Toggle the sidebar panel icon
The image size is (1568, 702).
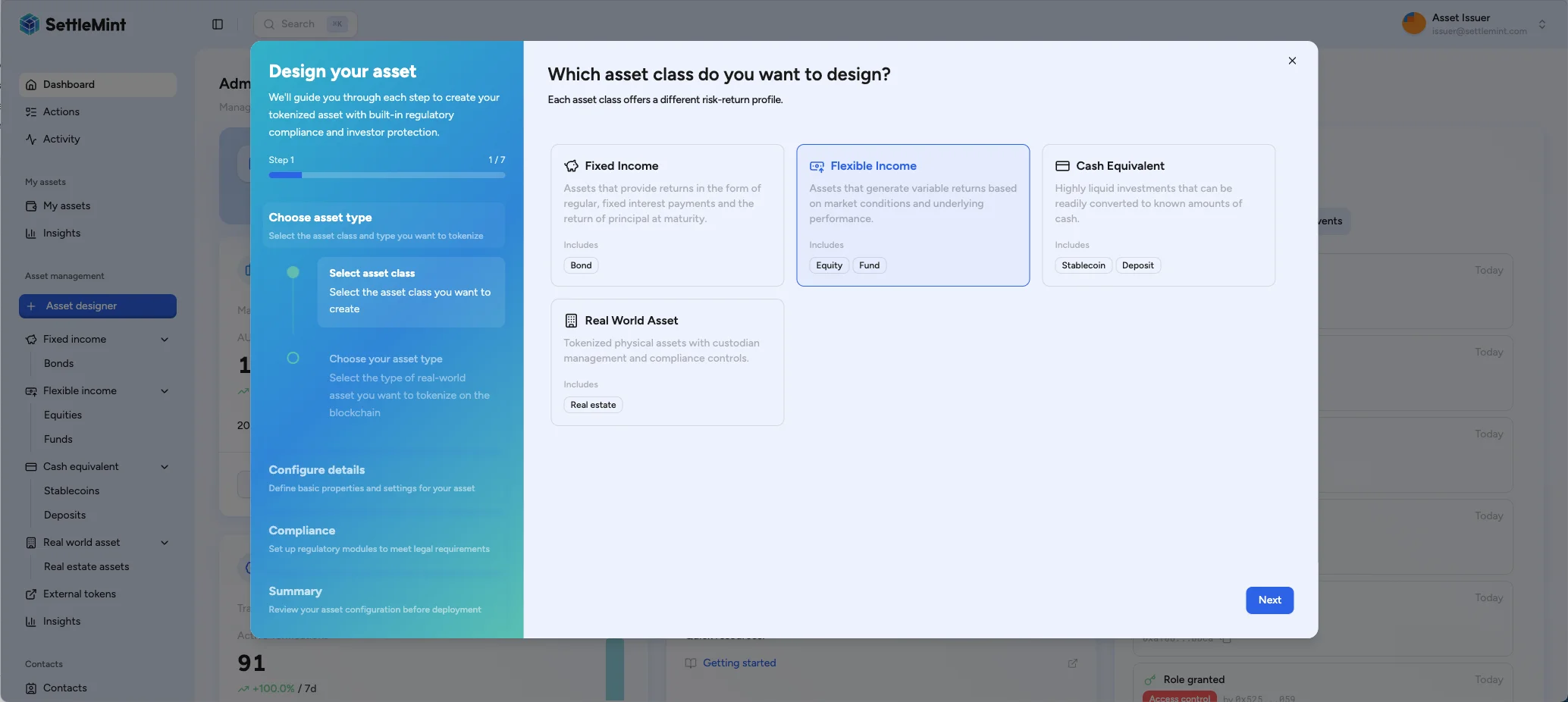click(218, 24)
